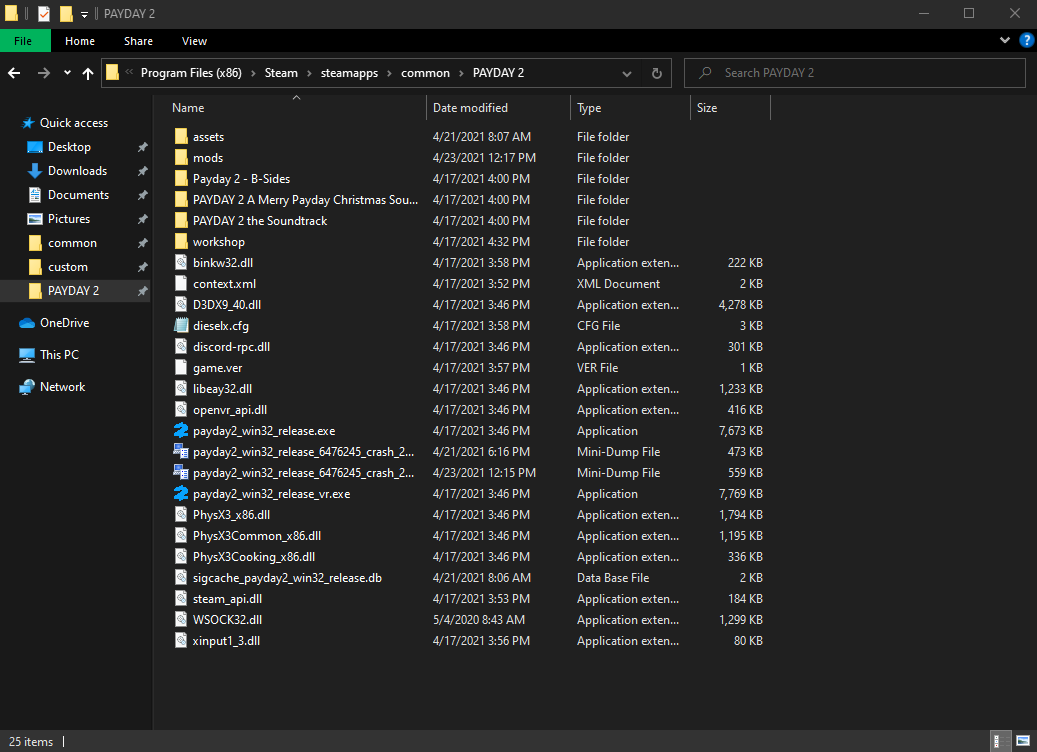Sort by the Size column header
Viewport: 1037px width, 752px height.
point(730,108)
